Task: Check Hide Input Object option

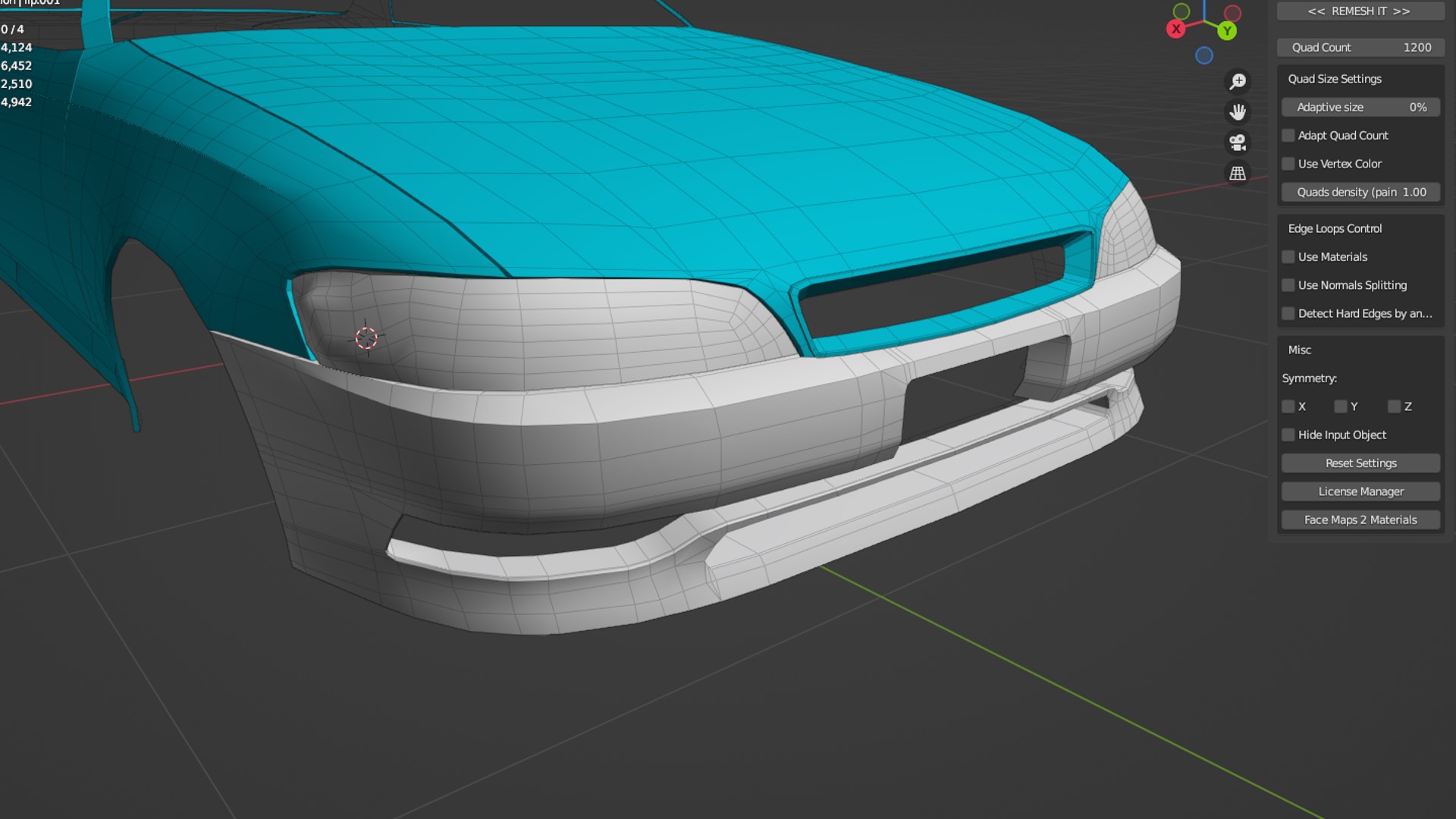Action: pyautogui.click(x=1288, y=435)
